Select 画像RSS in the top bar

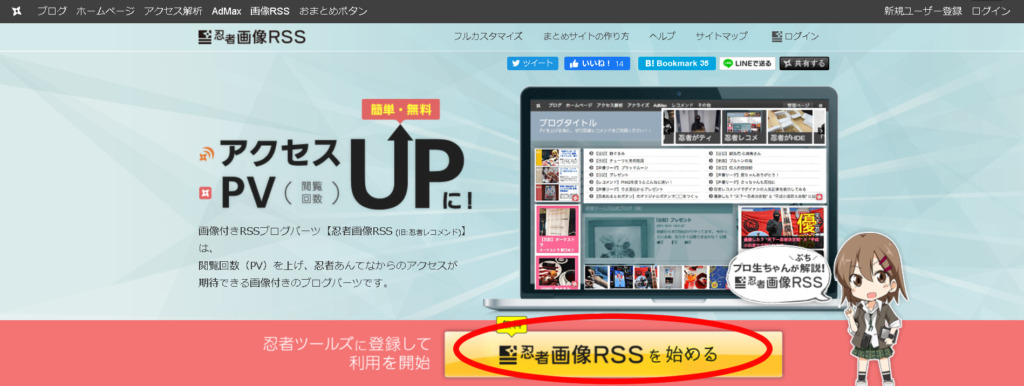(x=270, y=11)
